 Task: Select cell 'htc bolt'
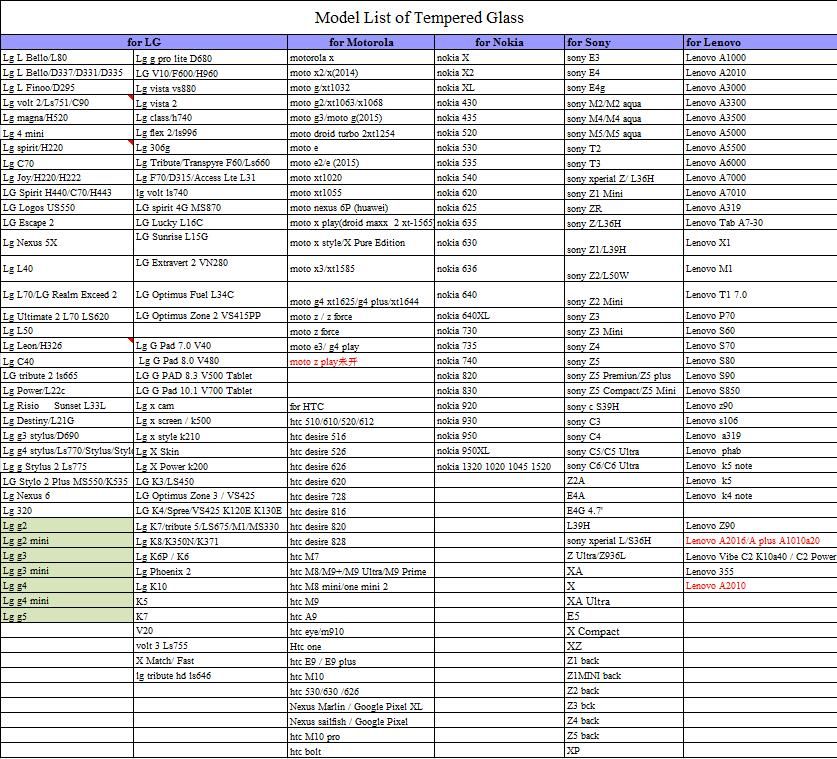click(361, 751)
